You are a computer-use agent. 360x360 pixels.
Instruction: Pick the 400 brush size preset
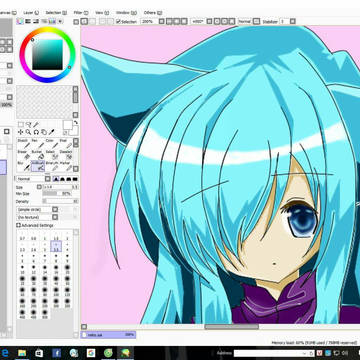coord(22,313)
